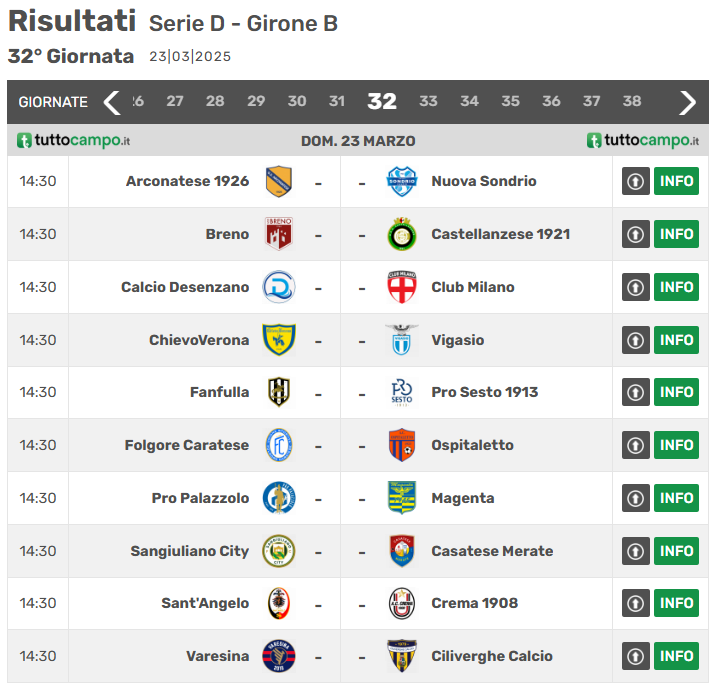Click the Crema 1908 team crest
Viewport: 712px width, 688px height.
pyautogui.click(x=401, y=603)
